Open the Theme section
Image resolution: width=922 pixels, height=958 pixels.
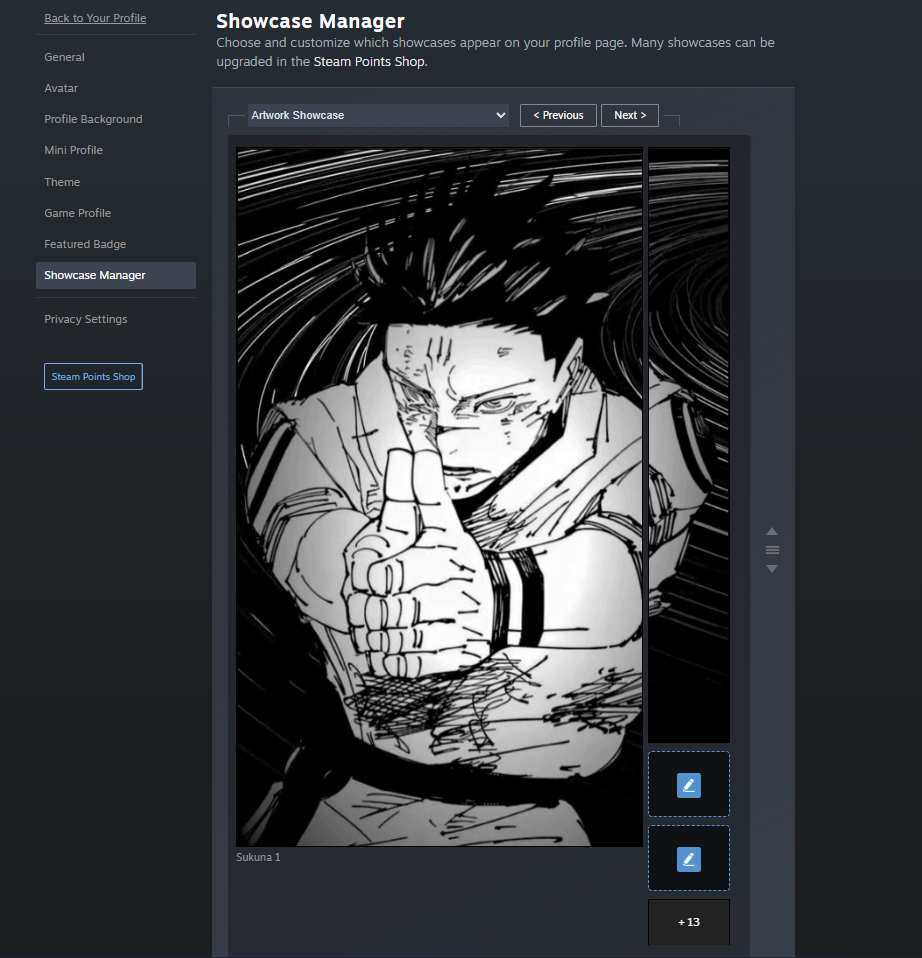tap(62, 182)
